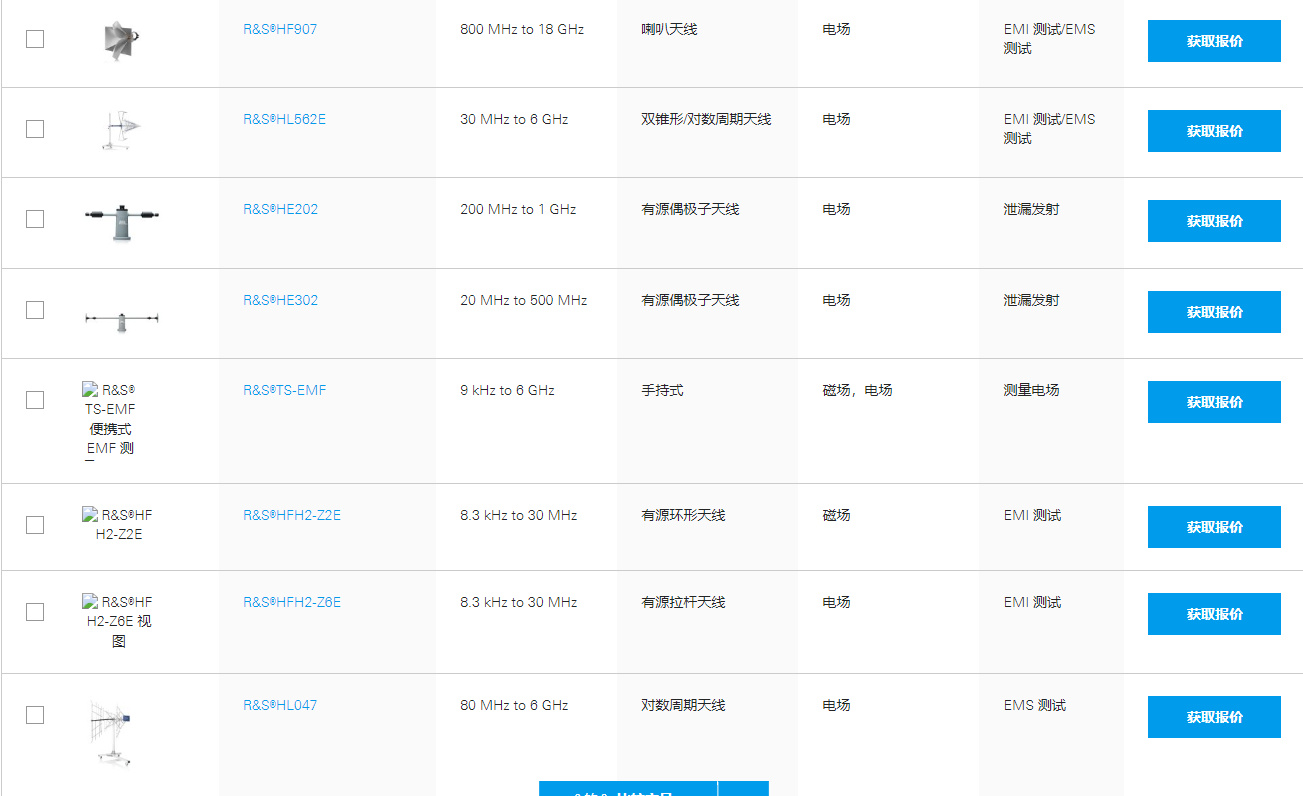Click 获取报价 for the R&S HF907
Viewport: 1303px width, 796px height.
[x=1213, y=41]
